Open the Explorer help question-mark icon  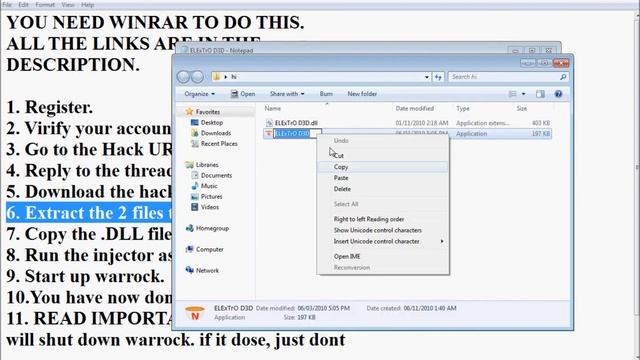(x=558, y=94)
